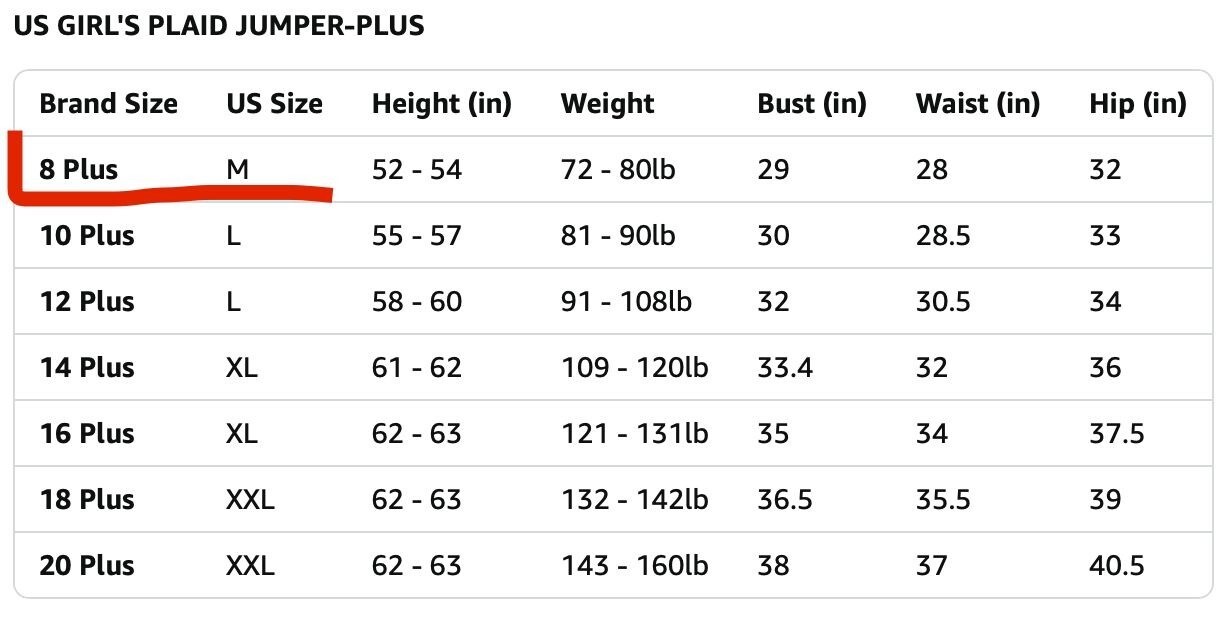1228x636 pixels.
Task: Click the 143 - 160lb weight cell
Action: point(635,566)
